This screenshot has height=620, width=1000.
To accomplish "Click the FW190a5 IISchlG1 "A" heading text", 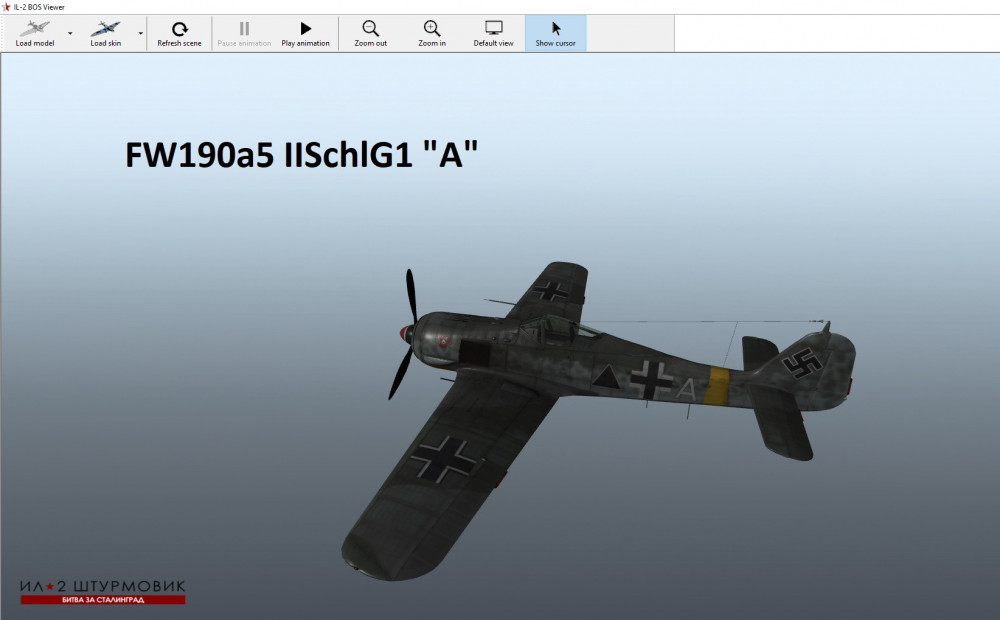I will tap(302, 155).
